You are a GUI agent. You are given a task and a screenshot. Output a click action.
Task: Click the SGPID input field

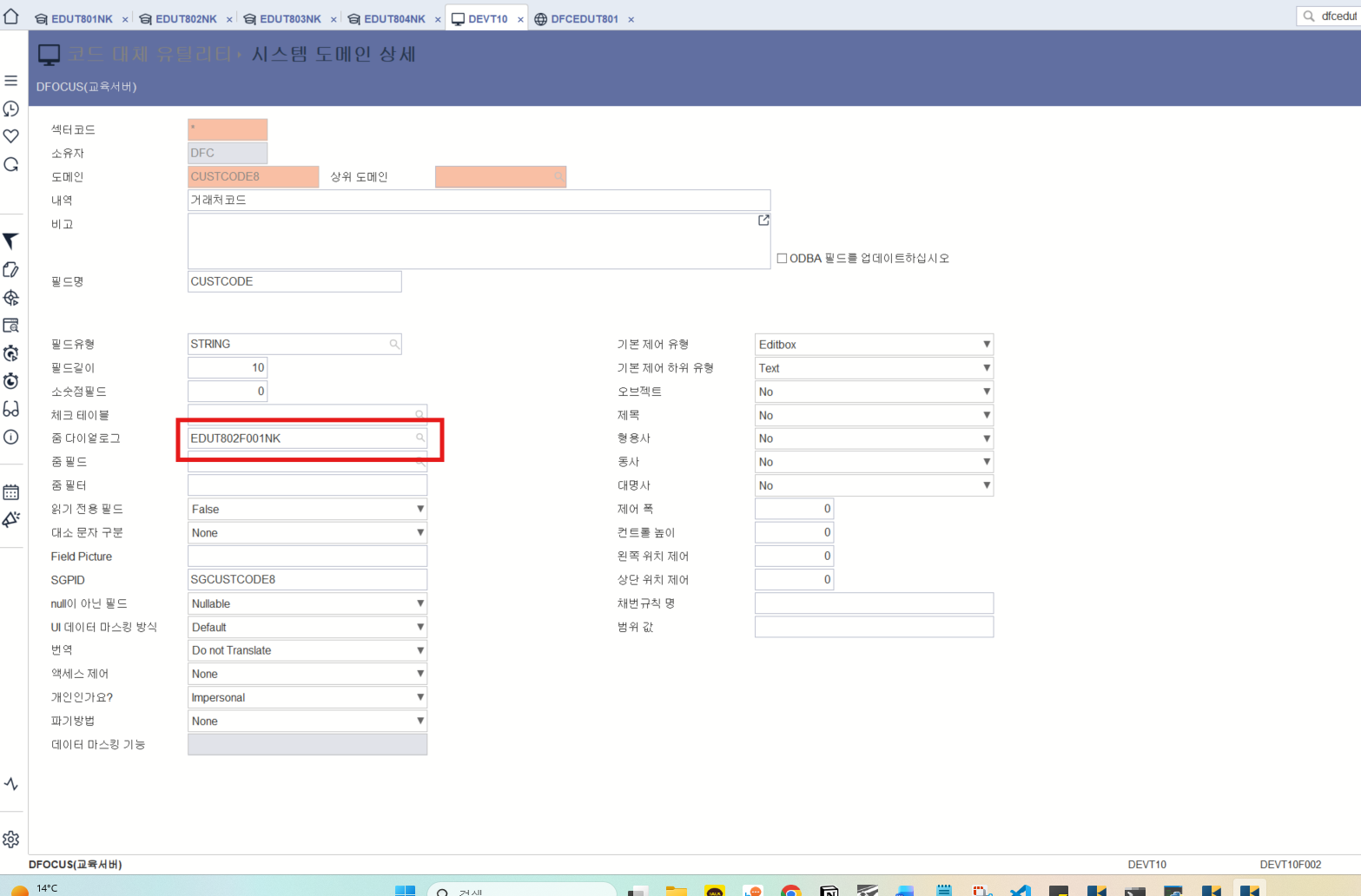(307, 580)
